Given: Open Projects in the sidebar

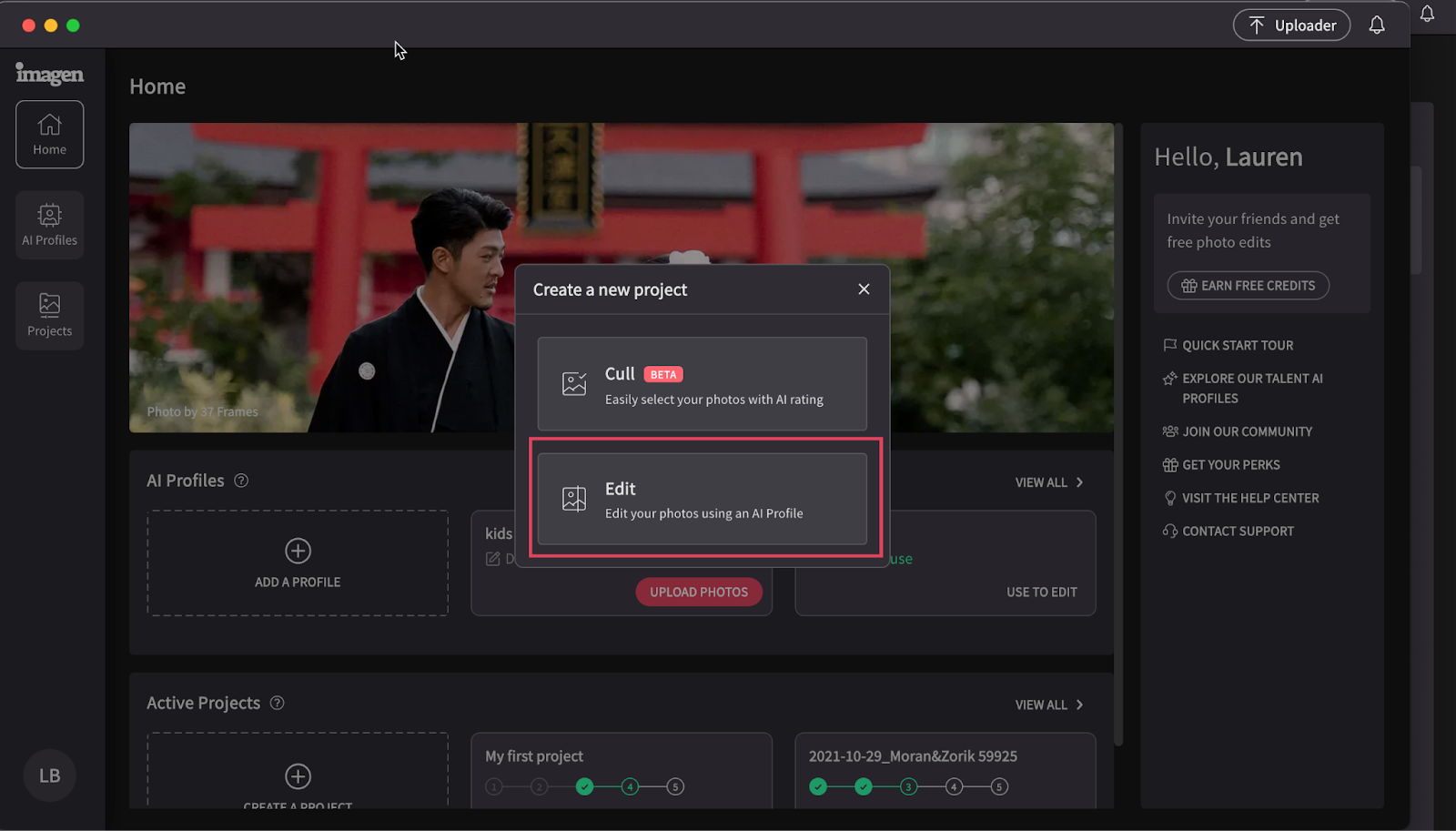Looking at the screenshot, I should click(x=49, y=316).
